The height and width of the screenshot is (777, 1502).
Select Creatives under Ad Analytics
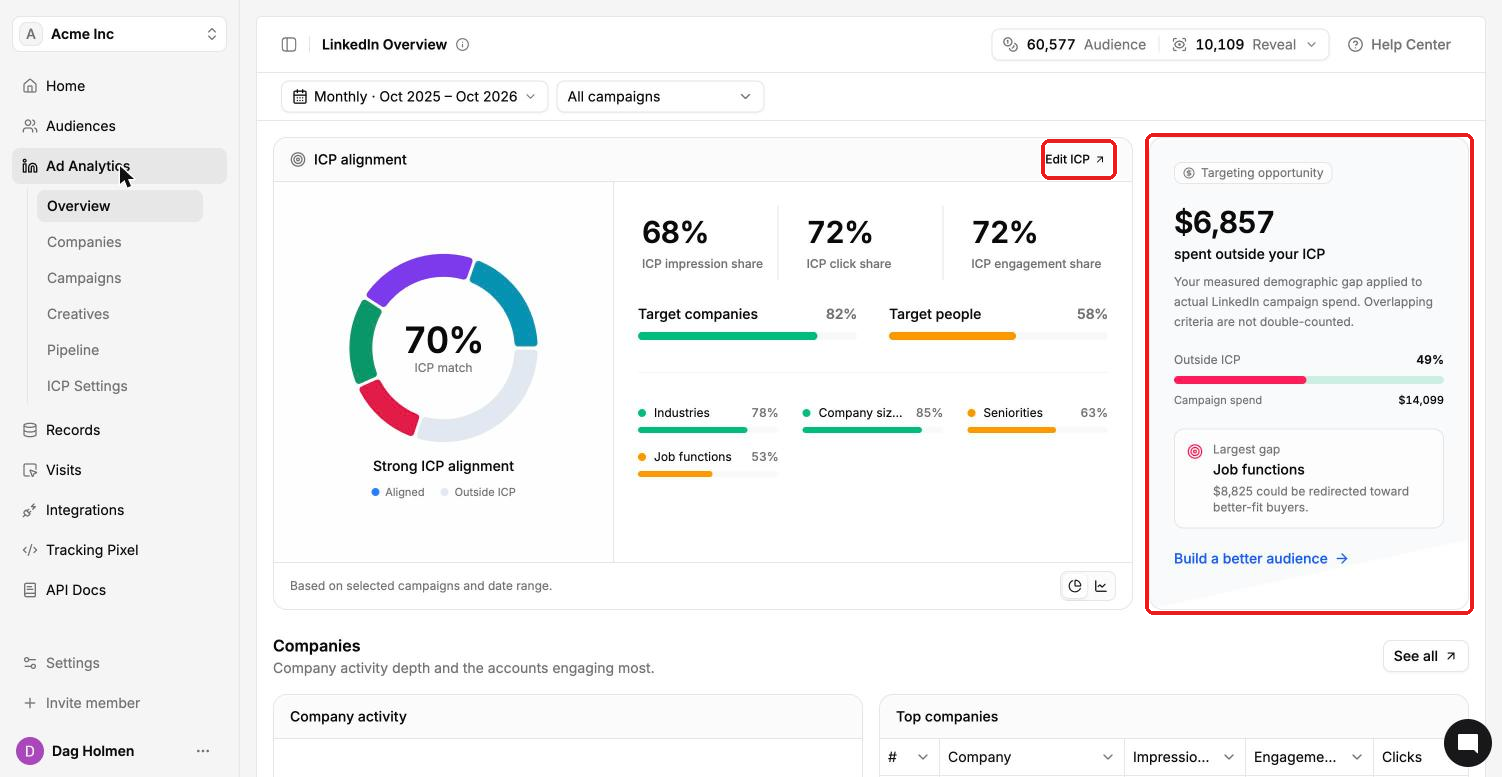click(120, 314)
